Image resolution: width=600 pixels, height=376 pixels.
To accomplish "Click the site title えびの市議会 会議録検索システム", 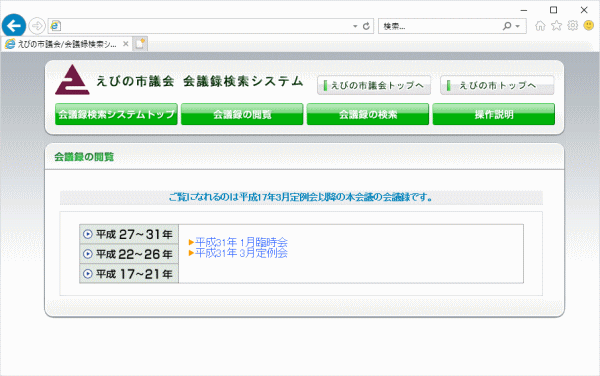I will point(199,81).
